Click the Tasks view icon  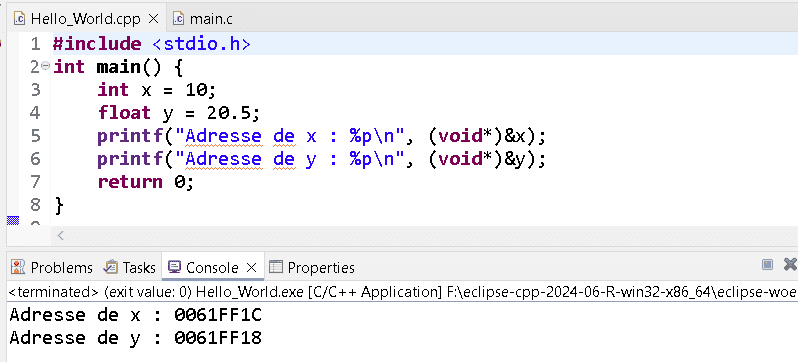[x=110, y=267]
